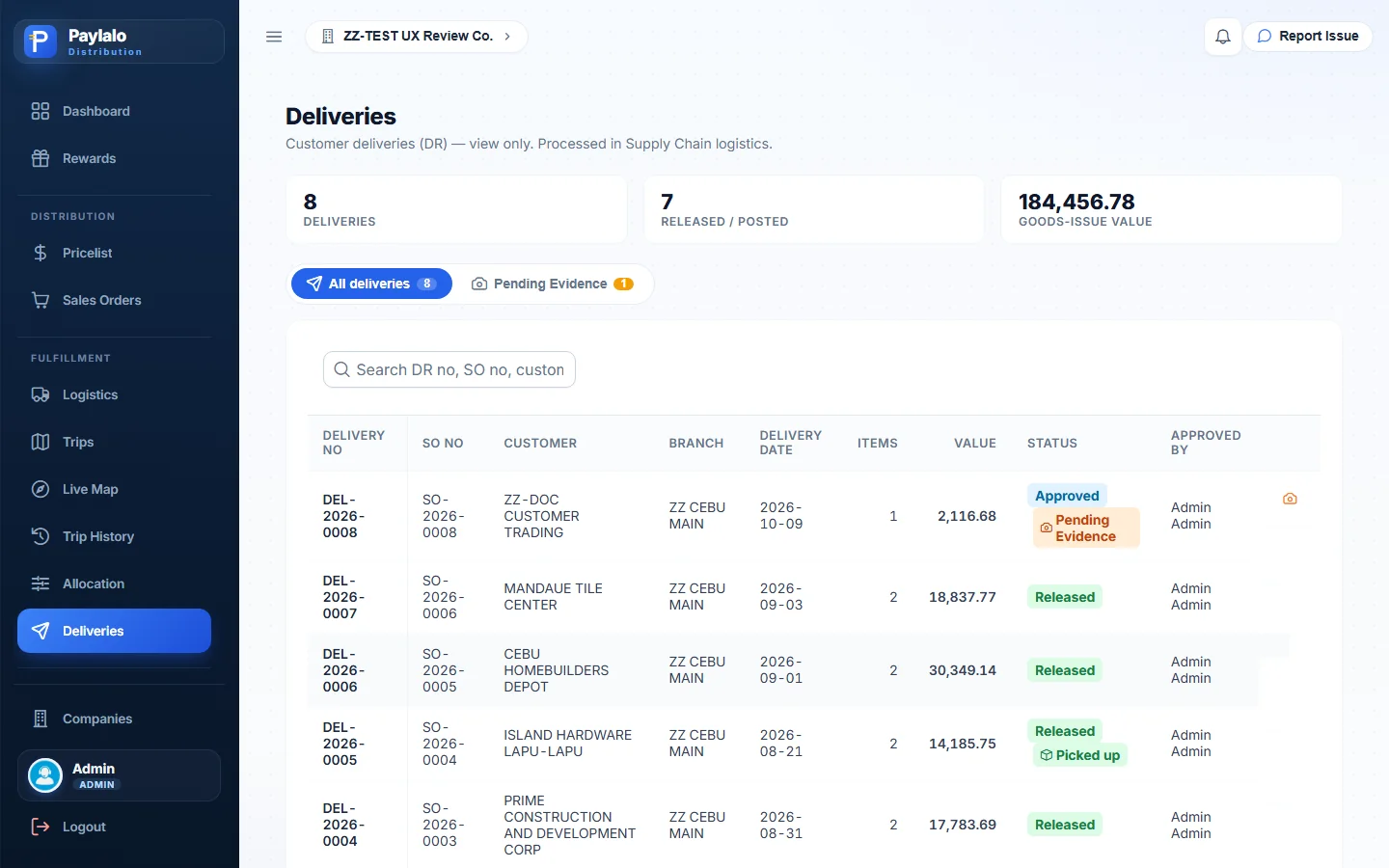Click delivery number DEL-2026-0007
Viewport: 1389px width, 868px height.
pos(343,597)
